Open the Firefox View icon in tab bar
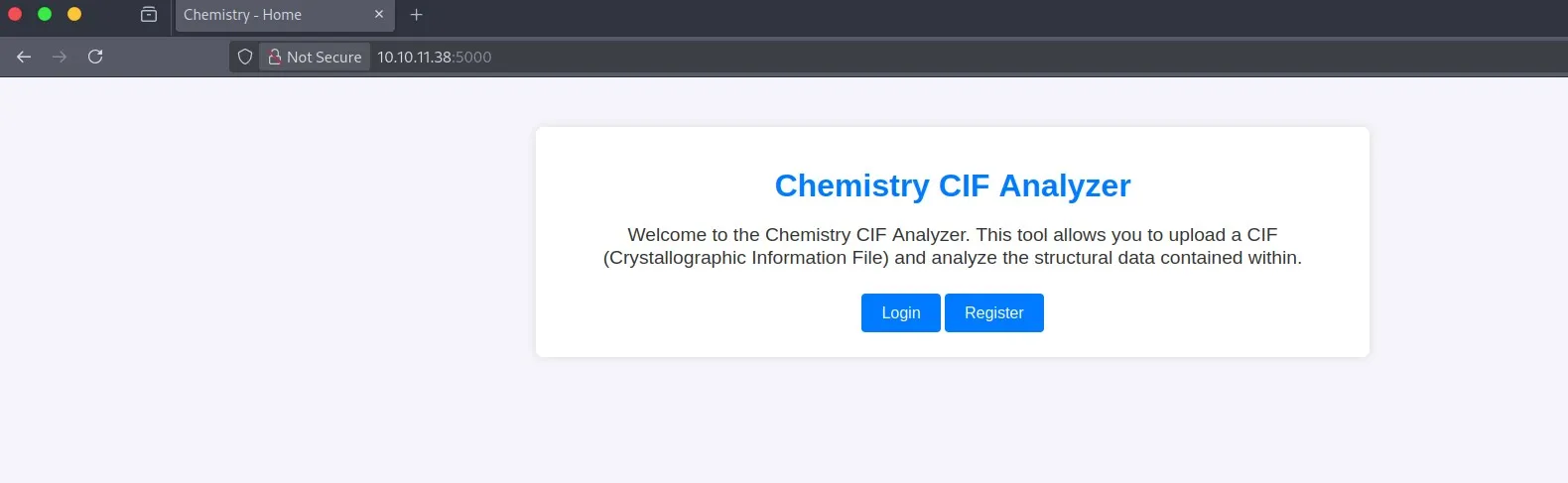 pyautogui.click(x=149, y=15)
